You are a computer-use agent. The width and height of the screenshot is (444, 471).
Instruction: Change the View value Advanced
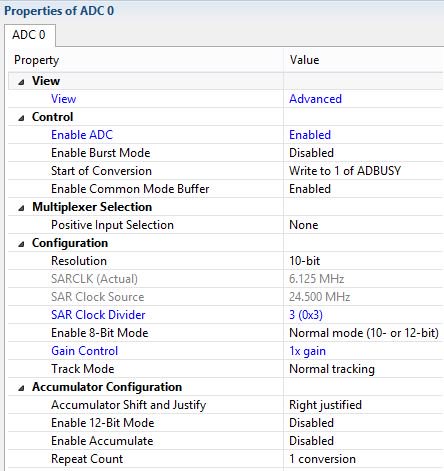pyautogui.click(x=315, y=99)
